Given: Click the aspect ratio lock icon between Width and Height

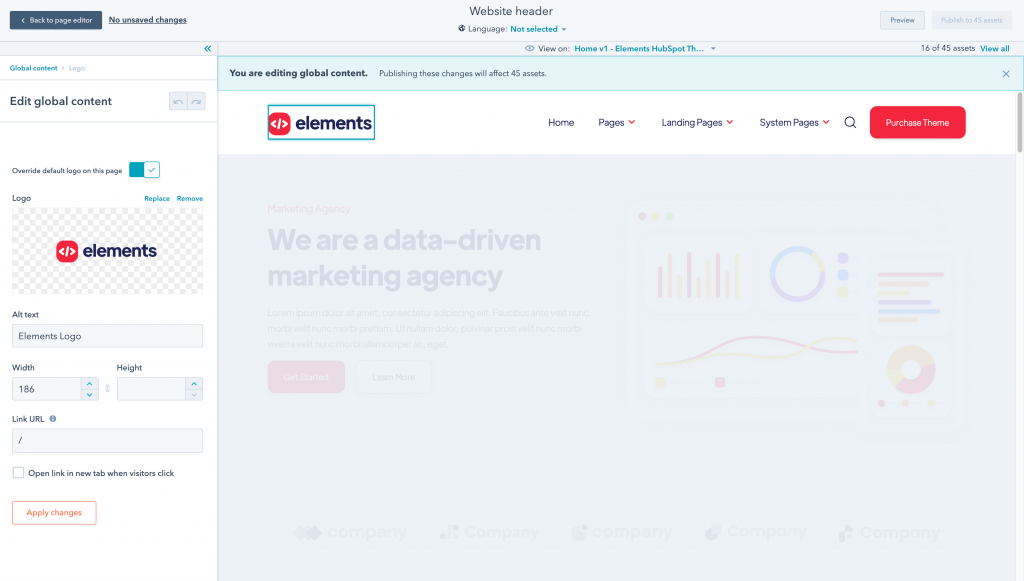Looking at the screenshot, I should pos(108,389).
